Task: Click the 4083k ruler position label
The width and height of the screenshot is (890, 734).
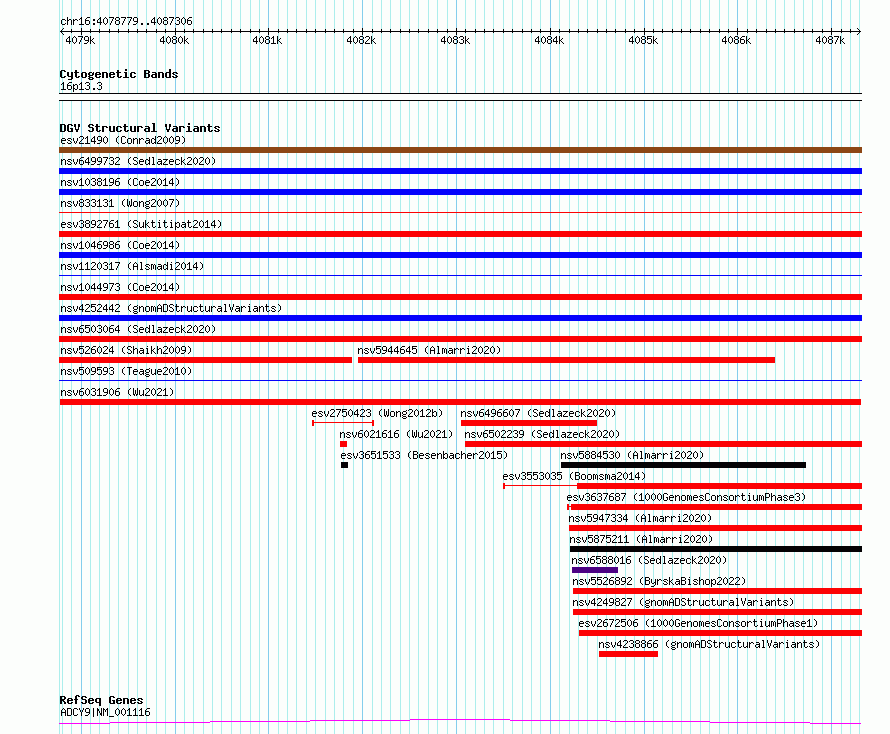Action: tap(455, 40)
